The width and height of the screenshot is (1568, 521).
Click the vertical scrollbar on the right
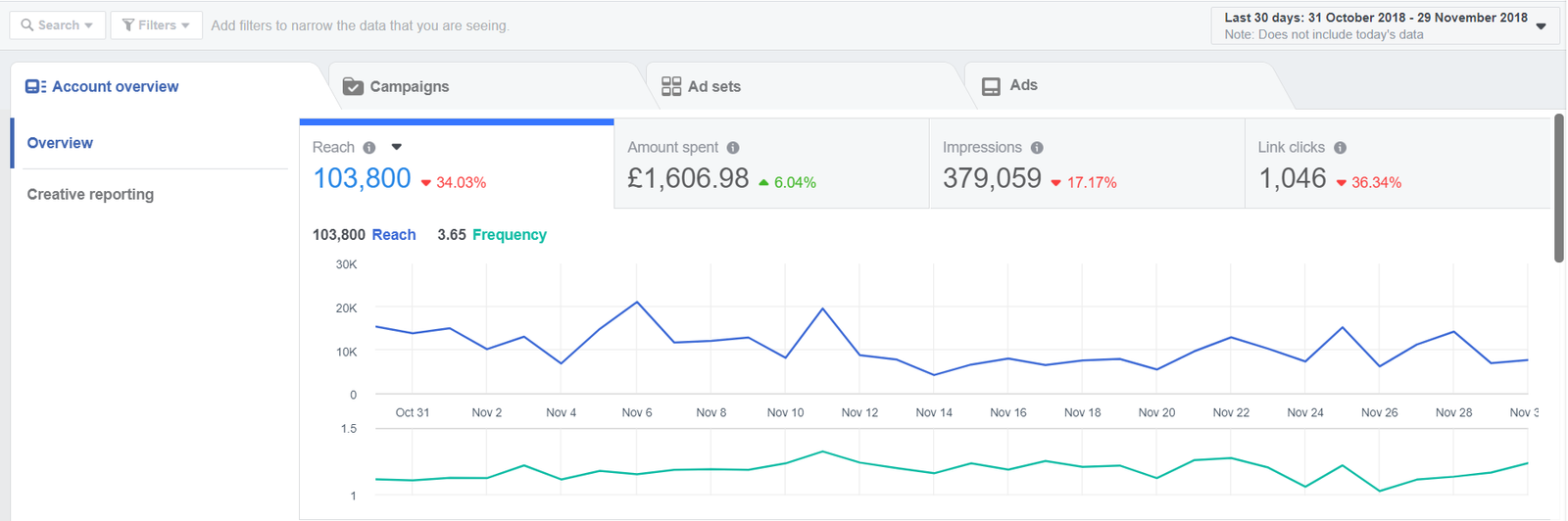click(1558, 188)
